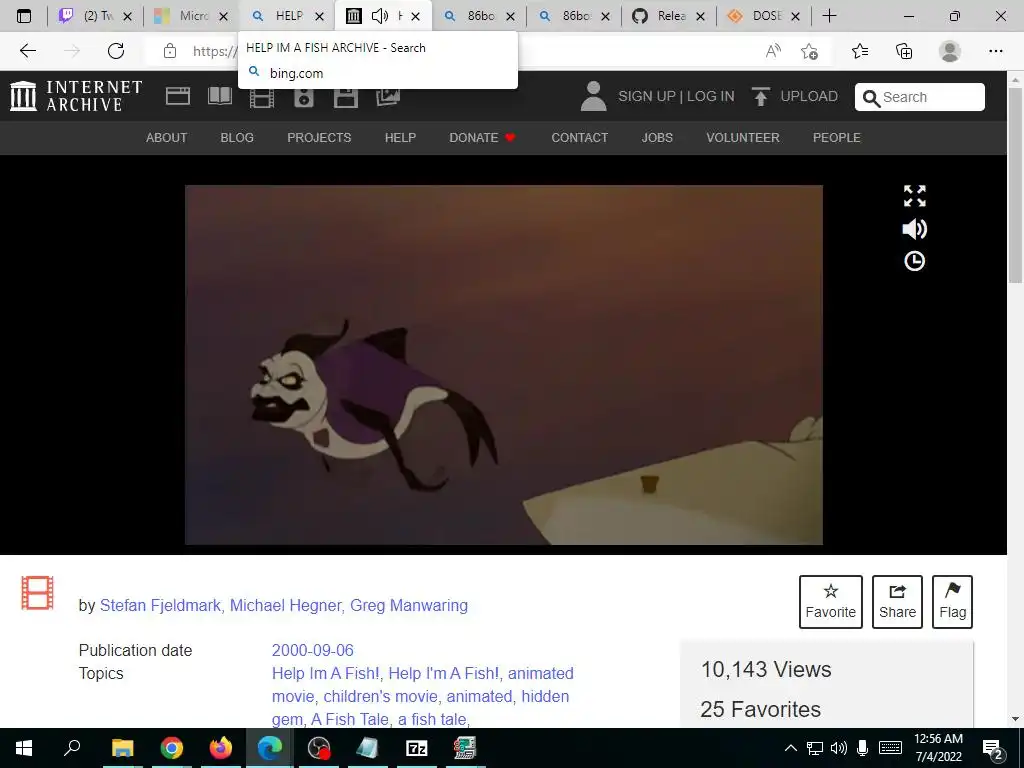1024x768 pixels.
Task: Click topic link children's movie
Action: tap(380, 696)
